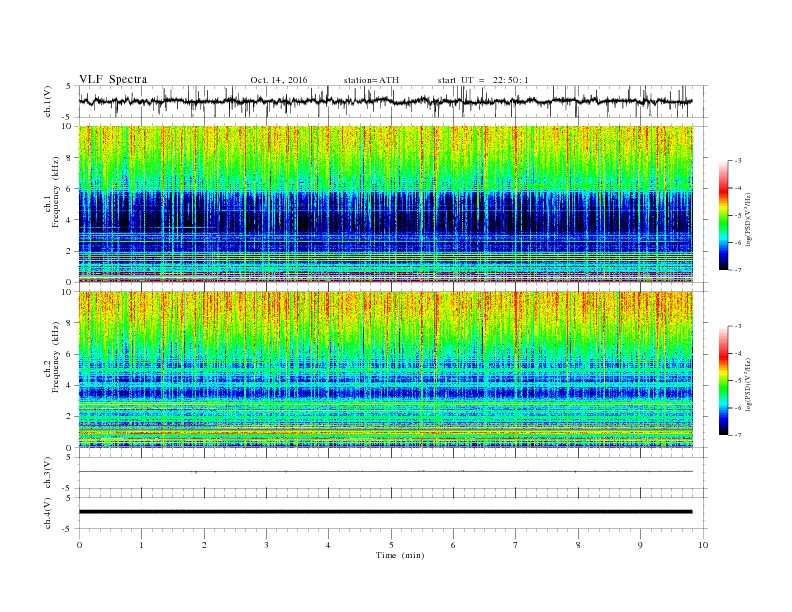Click the ch.1 spectrogram color scale bar
The image size is (792, 612).
[x=723, y=215]
